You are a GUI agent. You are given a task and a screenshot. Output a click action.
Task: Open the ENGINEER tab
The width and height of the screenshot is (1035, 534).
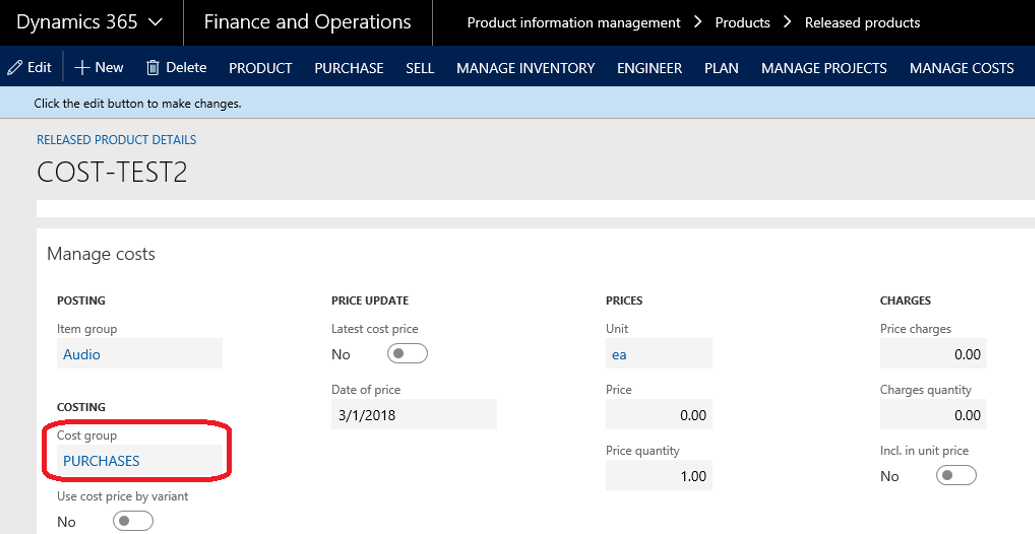coord(650,68)
